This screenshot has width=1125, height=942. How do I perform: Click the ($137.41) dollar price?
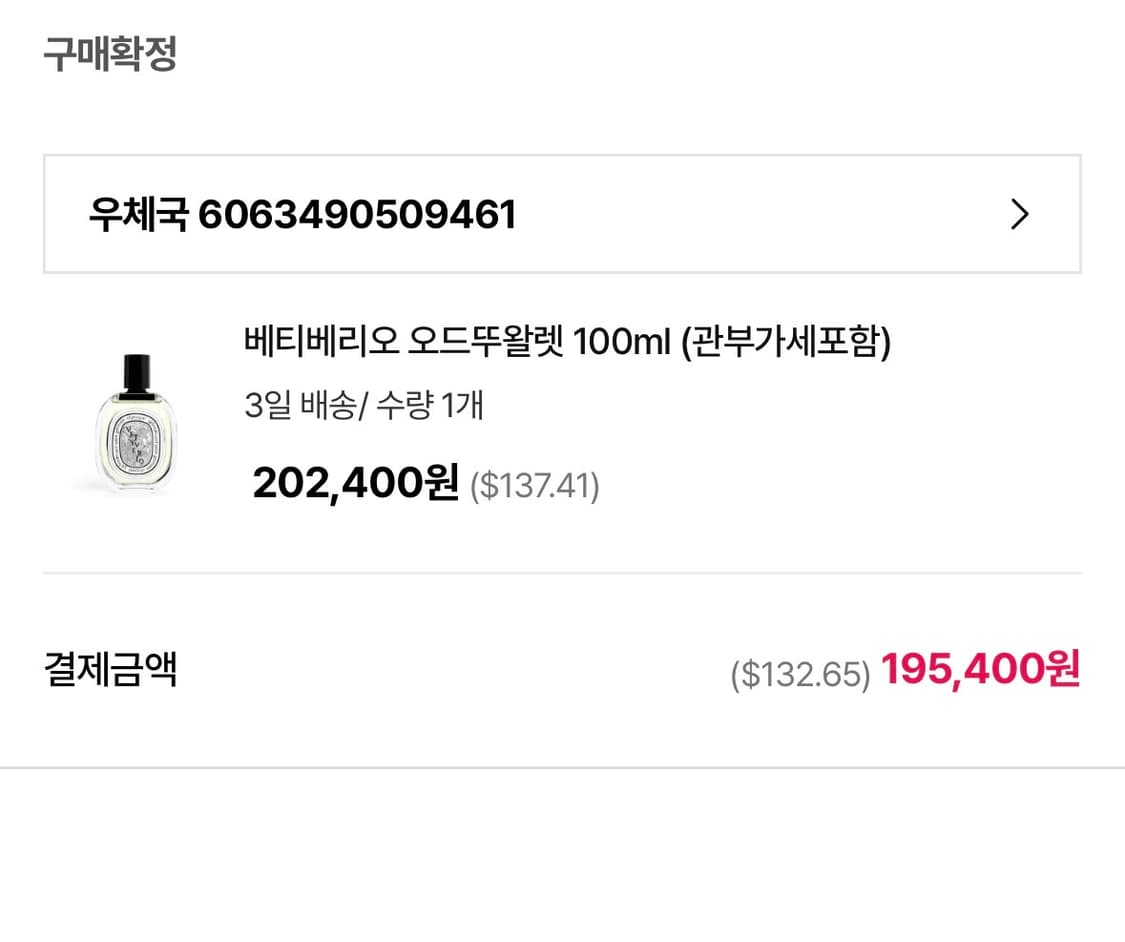(535, 486)
